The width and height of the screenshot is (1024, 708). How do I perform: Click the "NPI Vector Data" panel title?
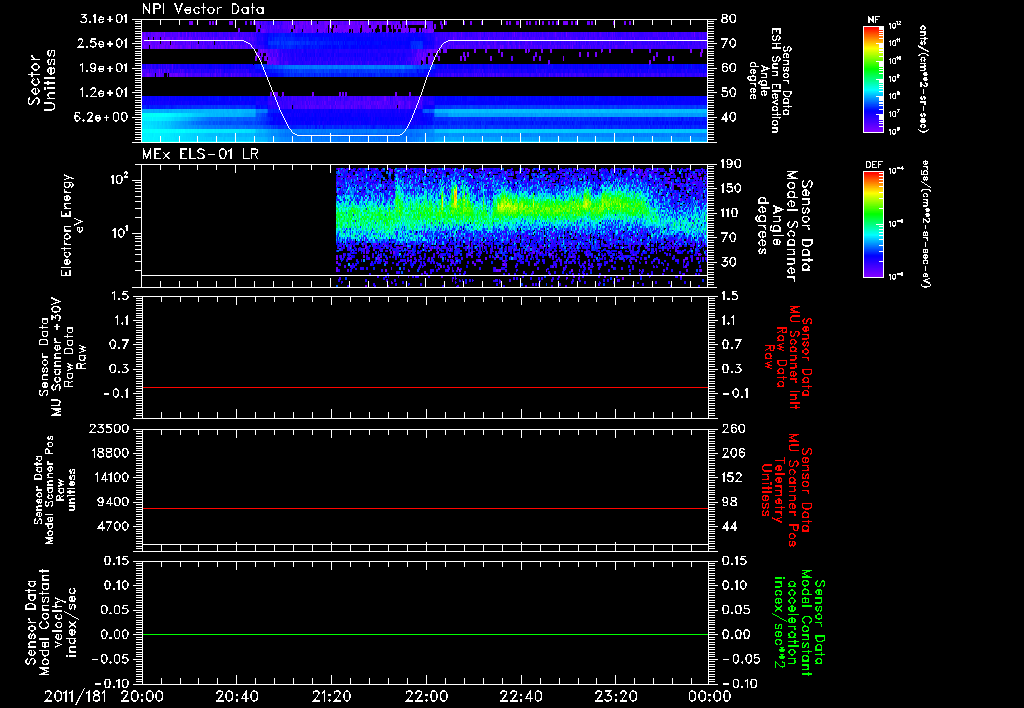click(203, 9)
